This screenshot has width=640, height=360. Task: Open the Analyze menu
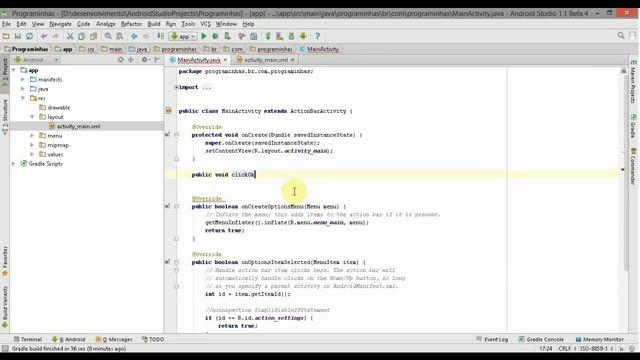(x=106, y=24)
